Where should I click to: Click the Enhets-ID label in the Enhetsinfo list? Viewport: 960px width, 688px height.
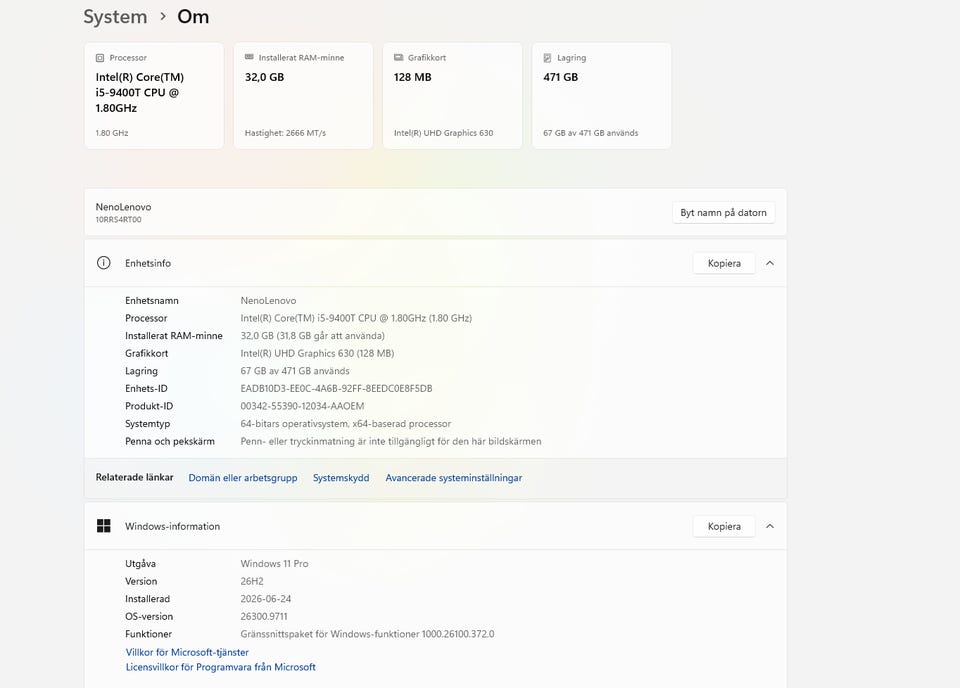pyautogui.click(x=146, y=389)
